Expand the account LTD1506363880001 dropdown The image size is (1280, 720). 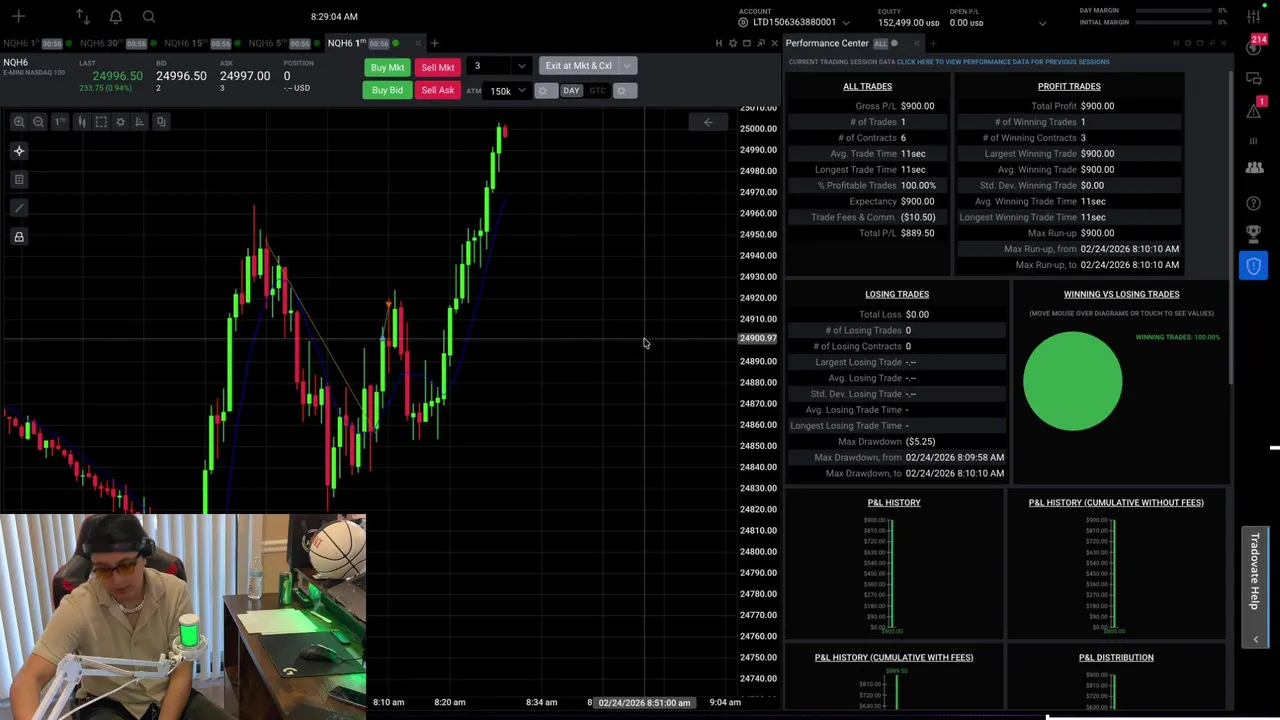(x=846, y=23)
